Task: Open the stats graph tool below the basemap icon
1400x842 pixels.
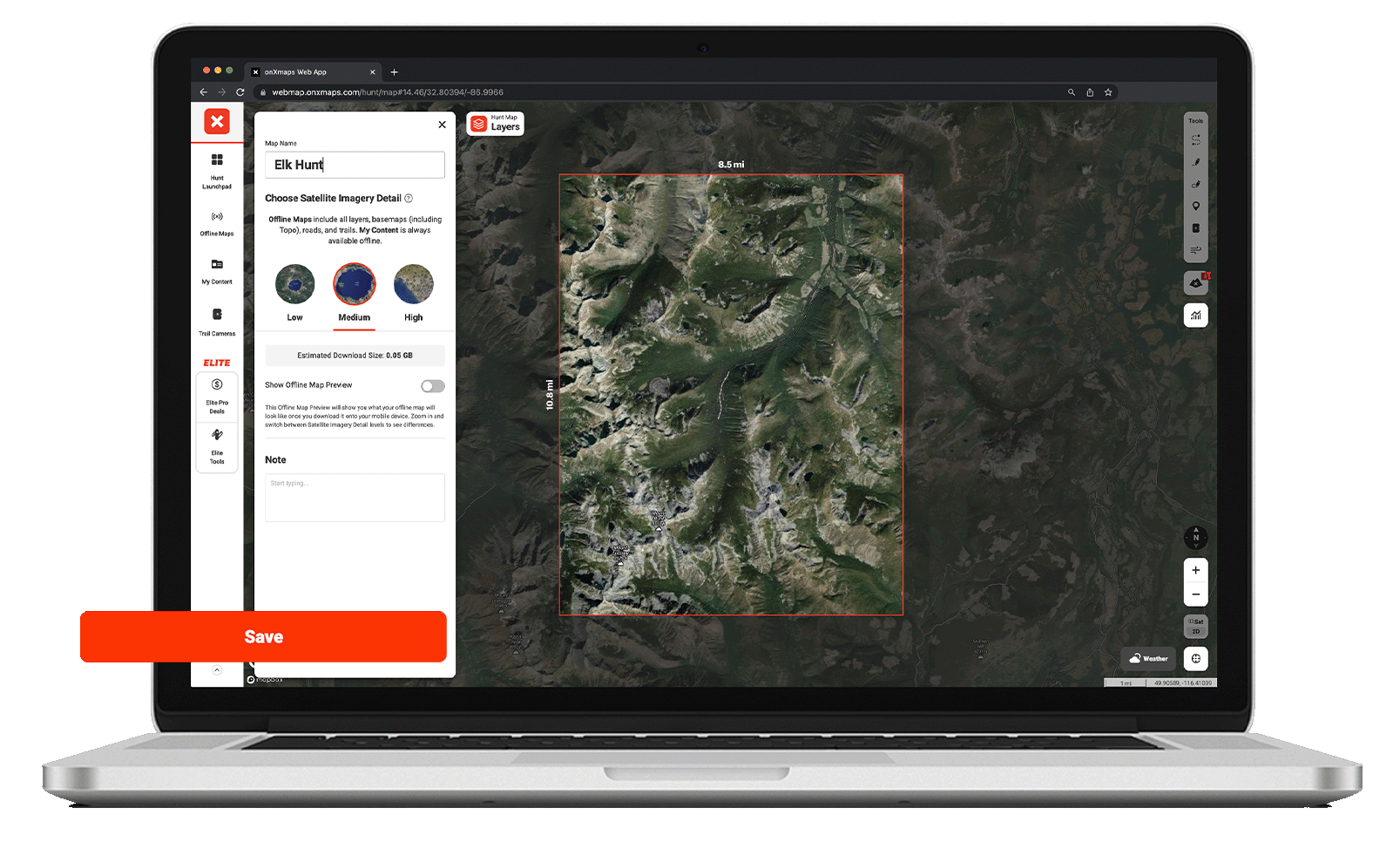Action: click(1196, 316)
